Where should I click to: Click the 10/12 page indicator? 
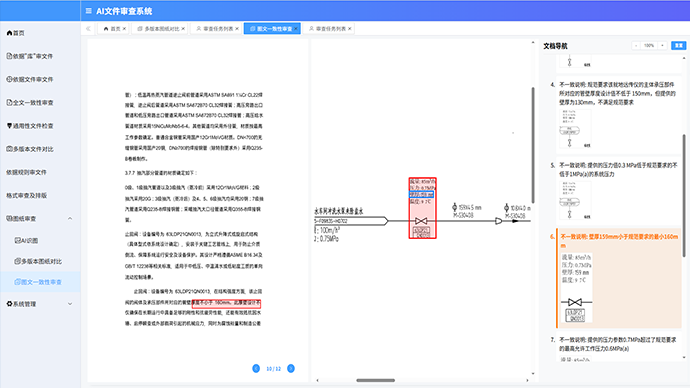click(273, 369)
